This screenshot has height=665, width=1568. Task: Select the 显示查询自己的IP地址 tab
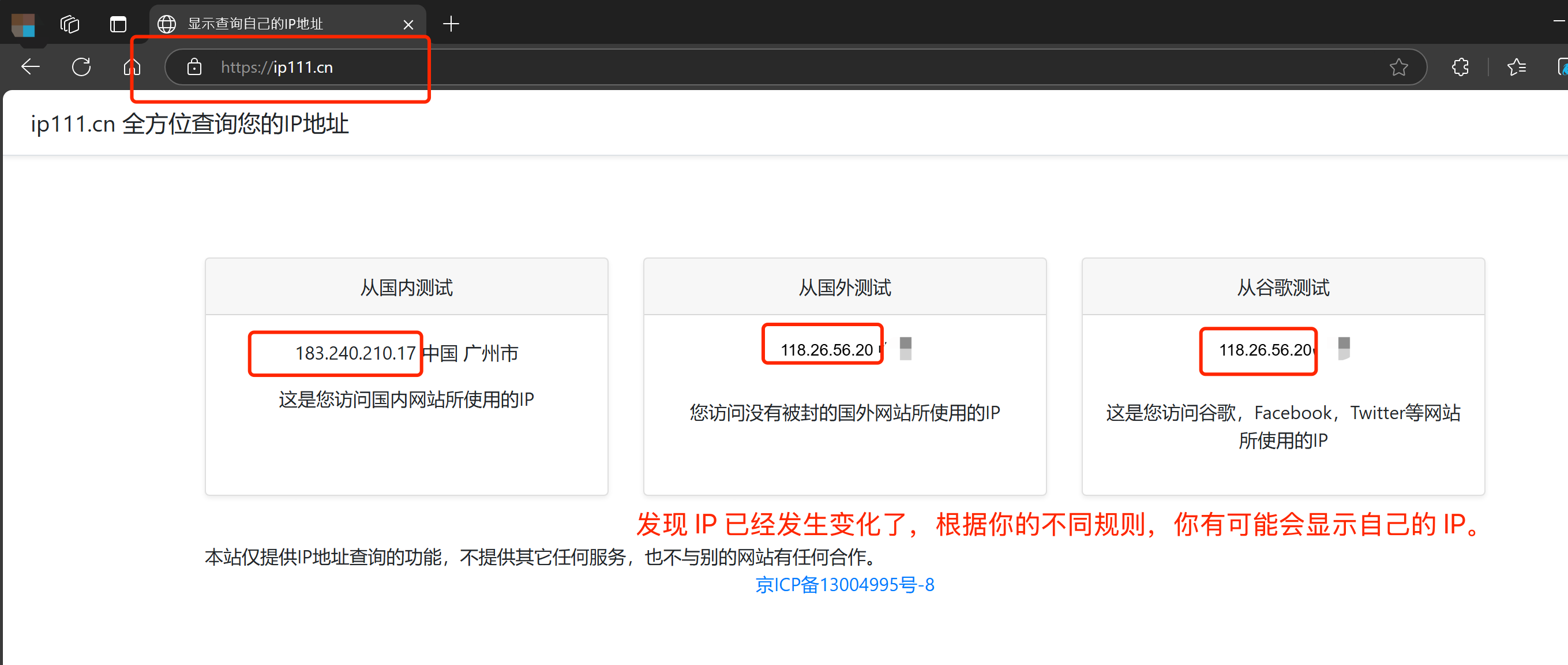pos(256,24)
